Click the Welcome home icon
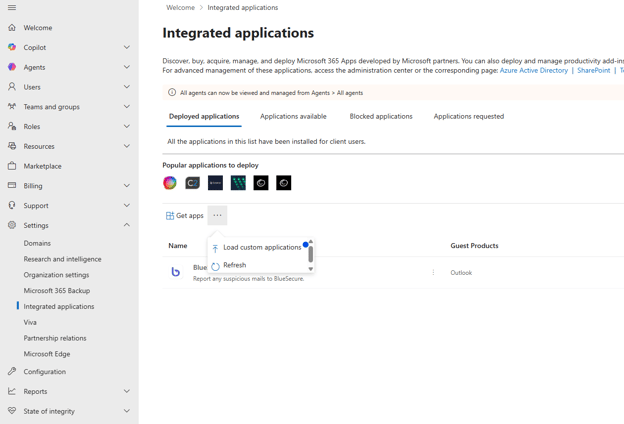The height and width of the screenshot is (424, 624). point(12,27)
